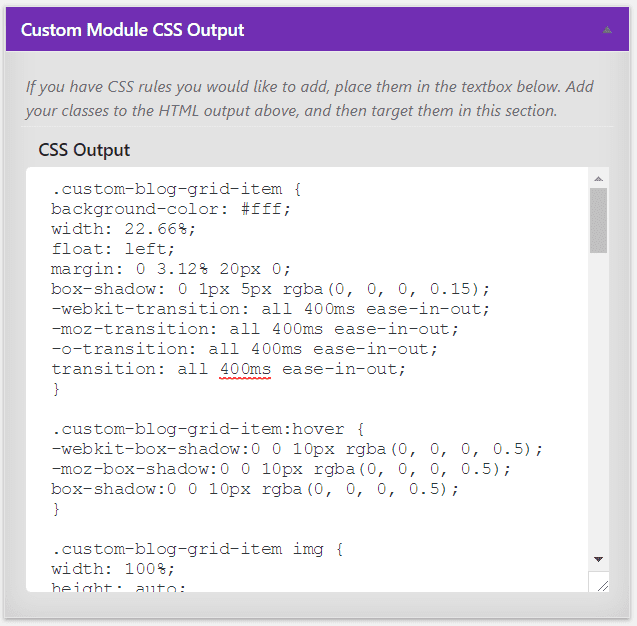Viewport: 637px width, 626px height.
Task: Place cursor on misspelled 400ms word underlined red
Action: point(245,368)
